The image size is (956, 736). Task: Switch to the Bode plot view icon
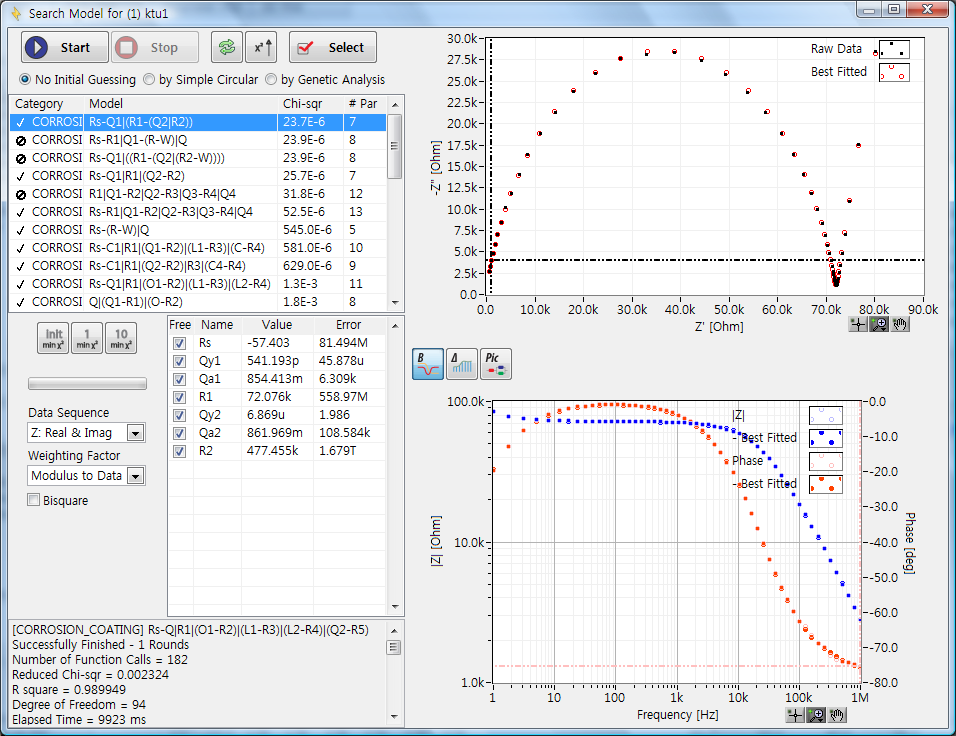(428, 365)
